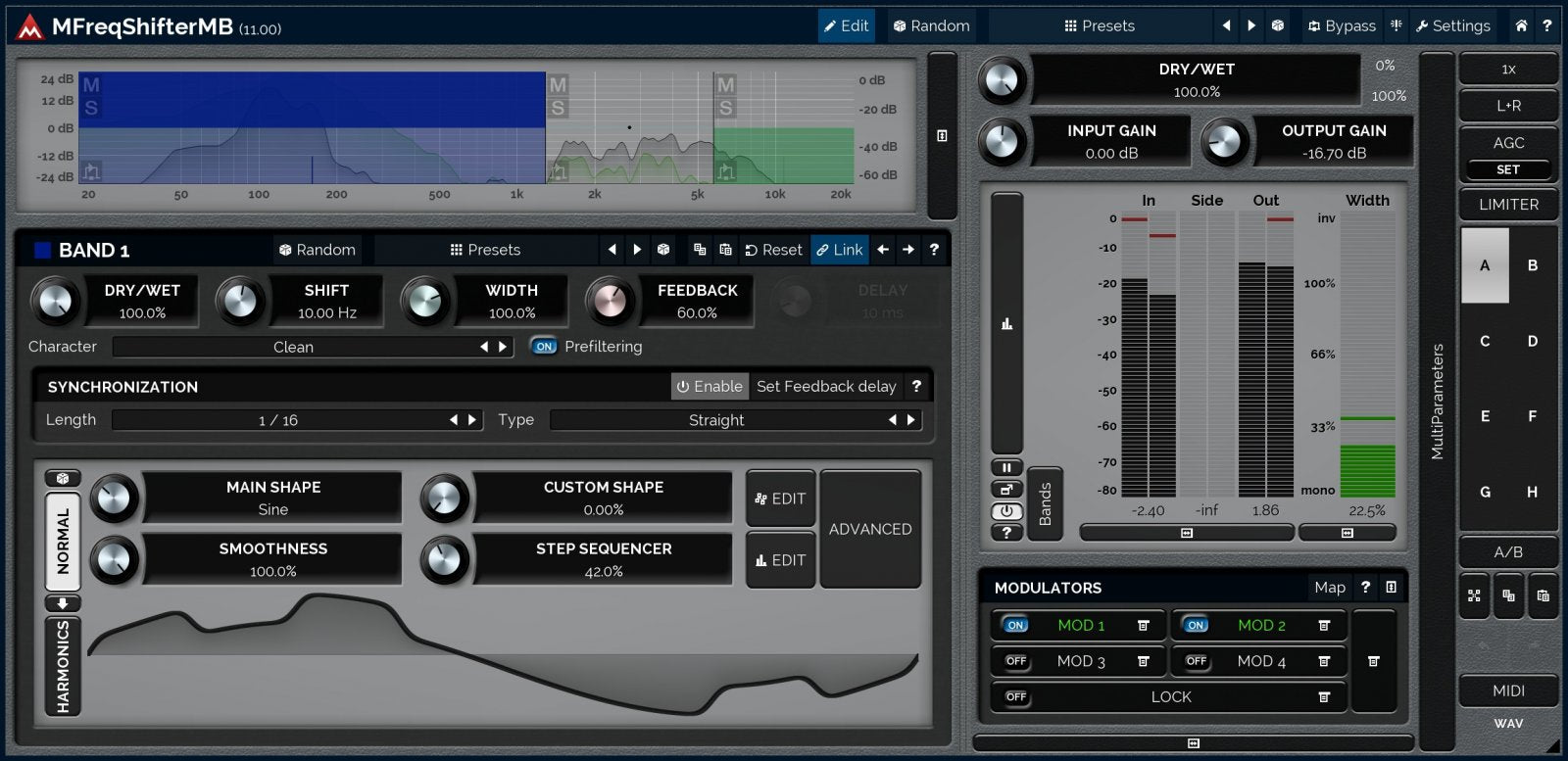Open LOCK menu icon

(1324, 696)
